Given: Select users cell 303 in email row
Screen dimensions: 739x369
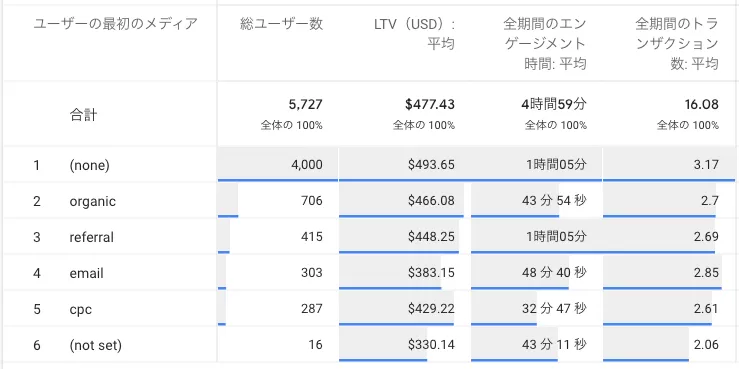Looking at the screenshot, I should click(x=312, y=272).
